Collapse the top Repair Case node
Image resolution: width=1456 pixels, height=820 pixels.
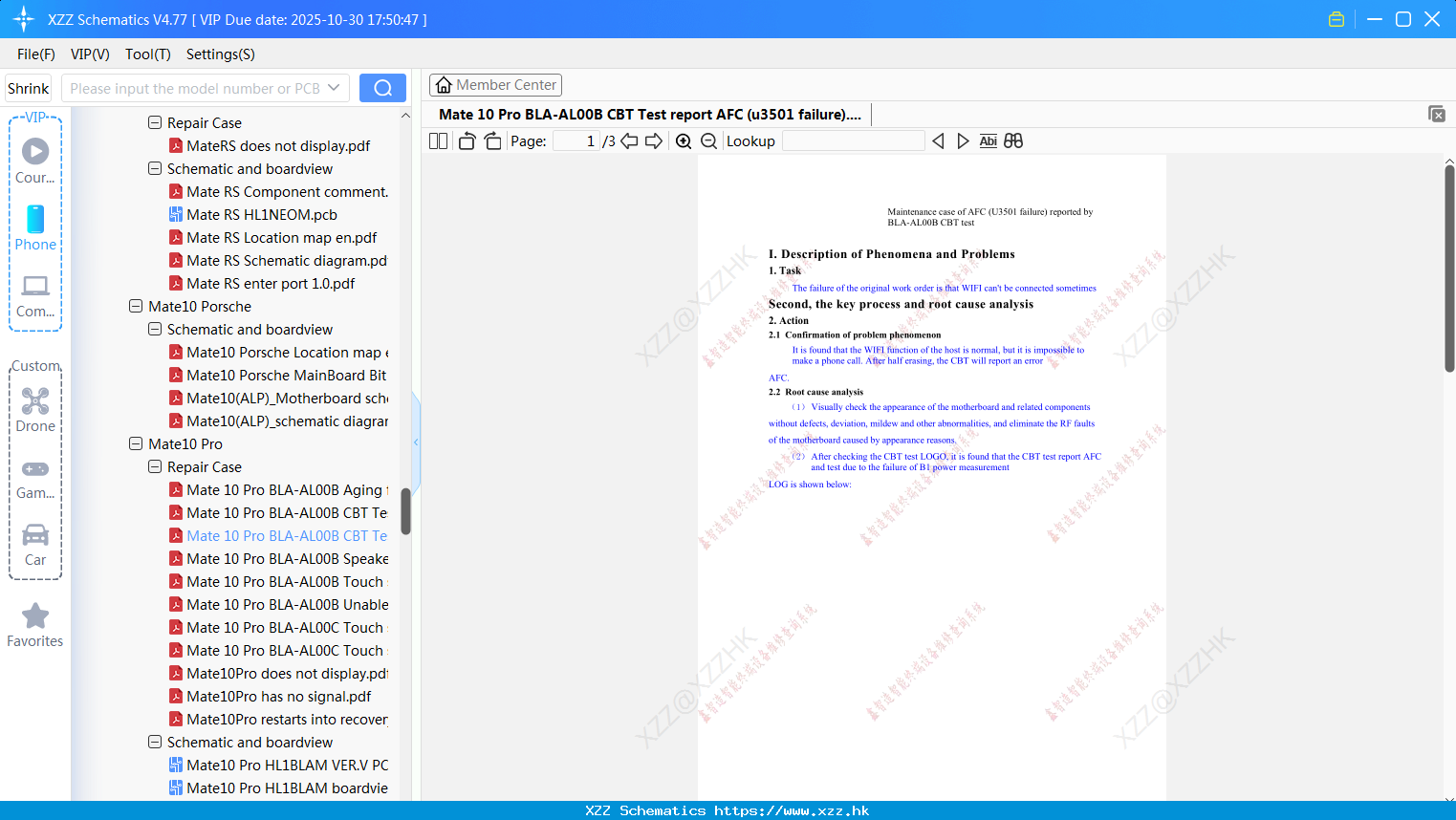(x=155, y=123)
